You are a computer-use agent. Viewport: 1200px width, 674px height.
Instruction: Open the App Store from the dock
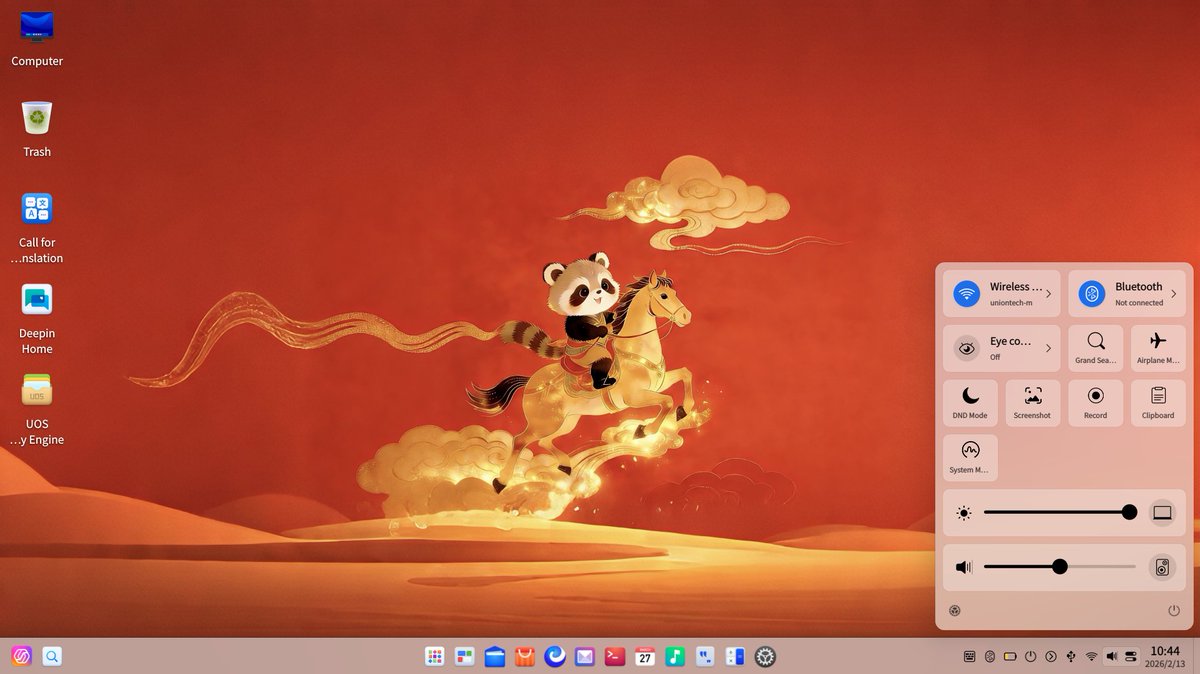click(x=524, y=656)
